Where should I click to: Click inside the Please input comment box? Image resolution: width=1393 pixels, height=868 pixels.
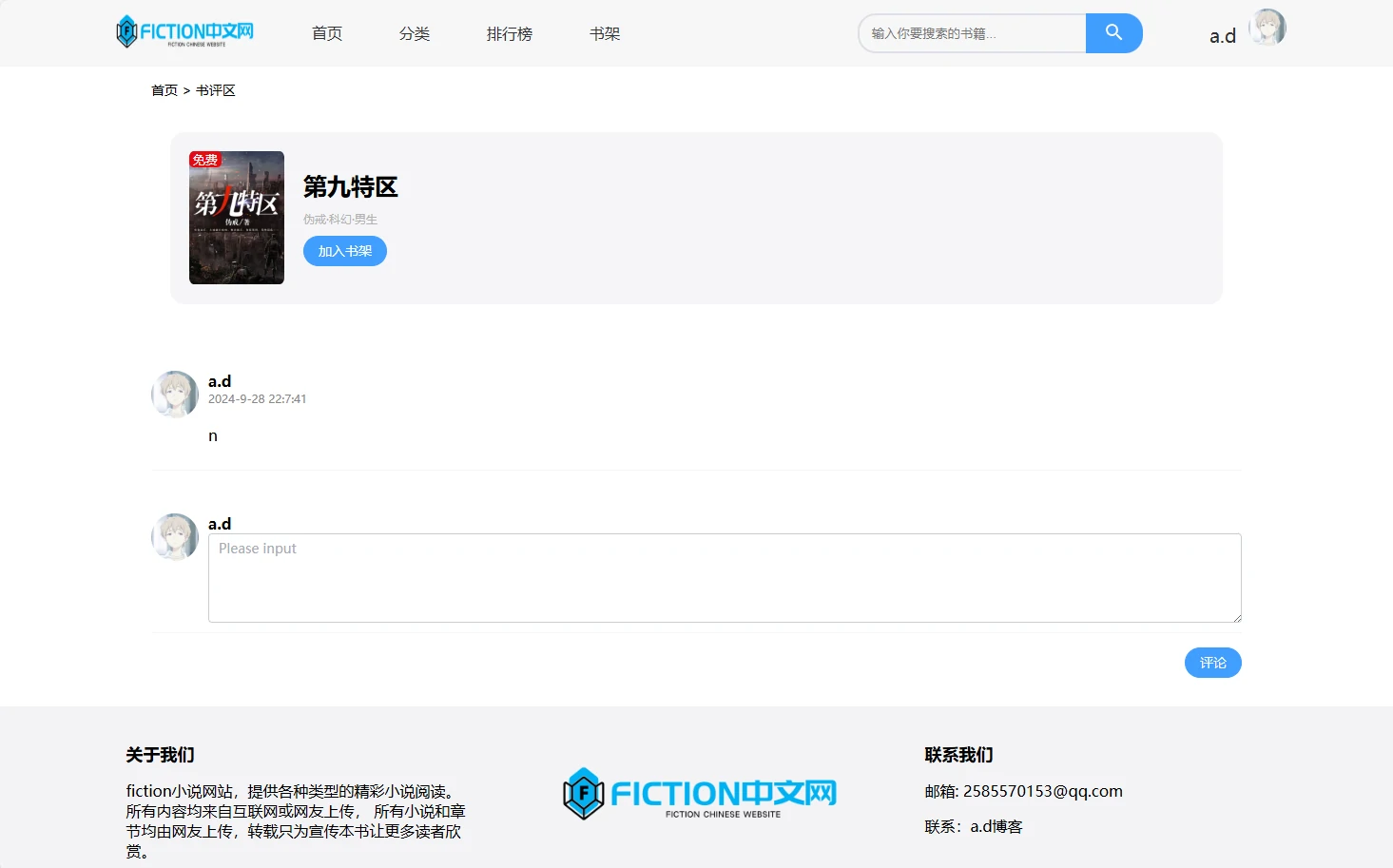point(724,577)
